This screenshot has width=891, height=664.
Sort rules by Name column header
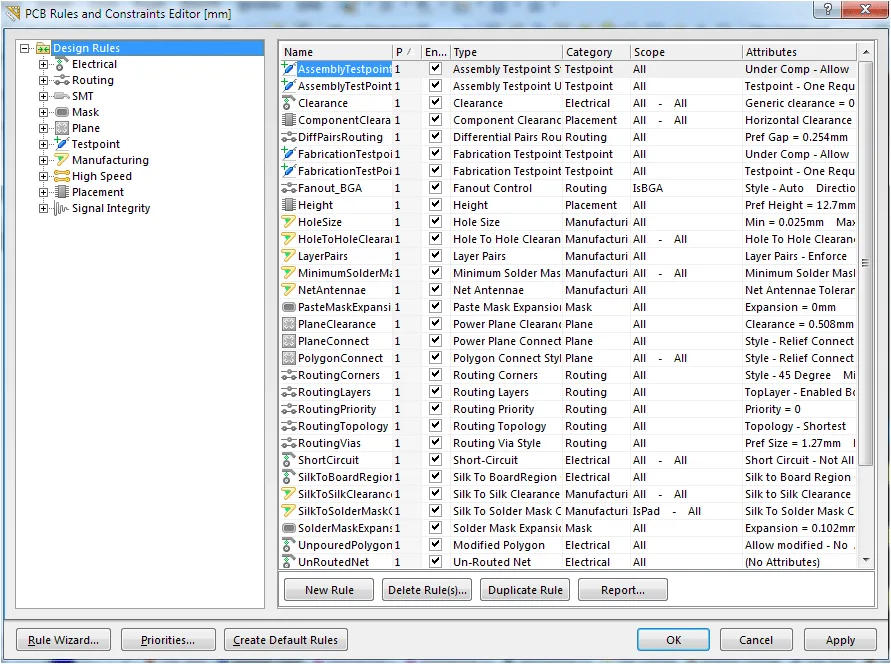coord(336,52)
